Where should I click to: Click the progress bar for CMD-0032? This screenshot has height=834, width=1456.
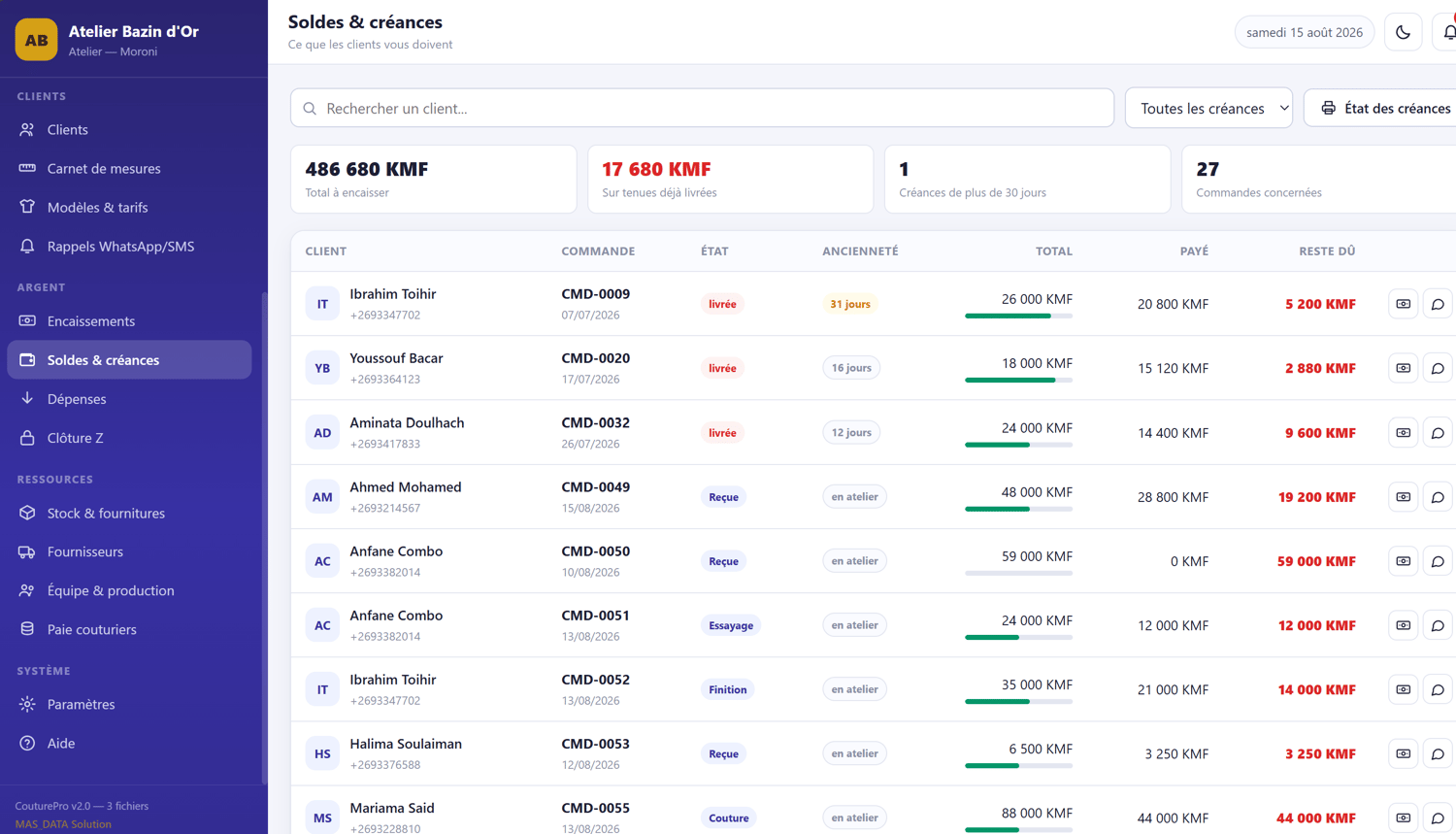pos(1018,445)
